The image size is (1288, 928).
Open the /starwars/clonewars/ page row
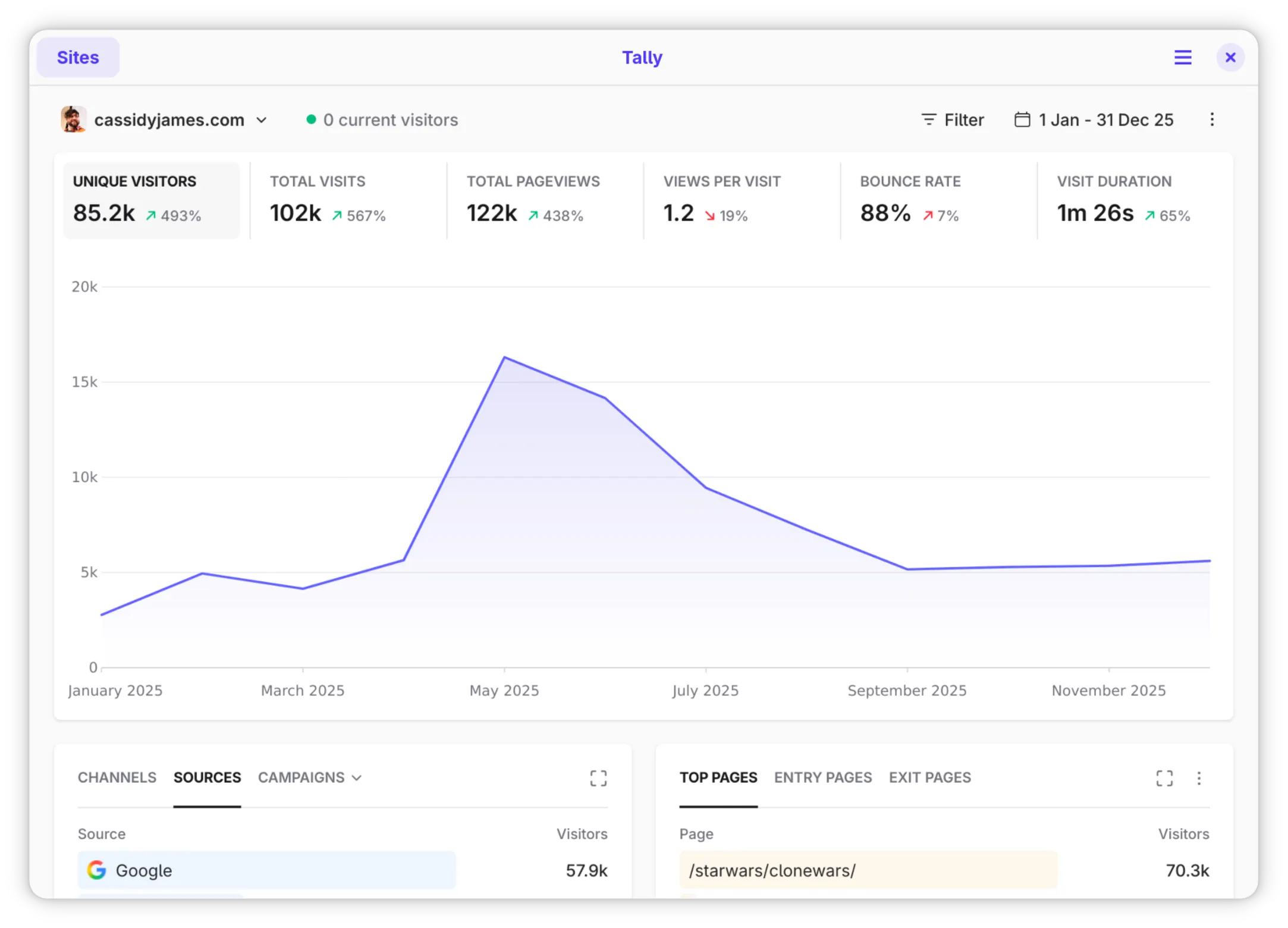click(944, 870)
